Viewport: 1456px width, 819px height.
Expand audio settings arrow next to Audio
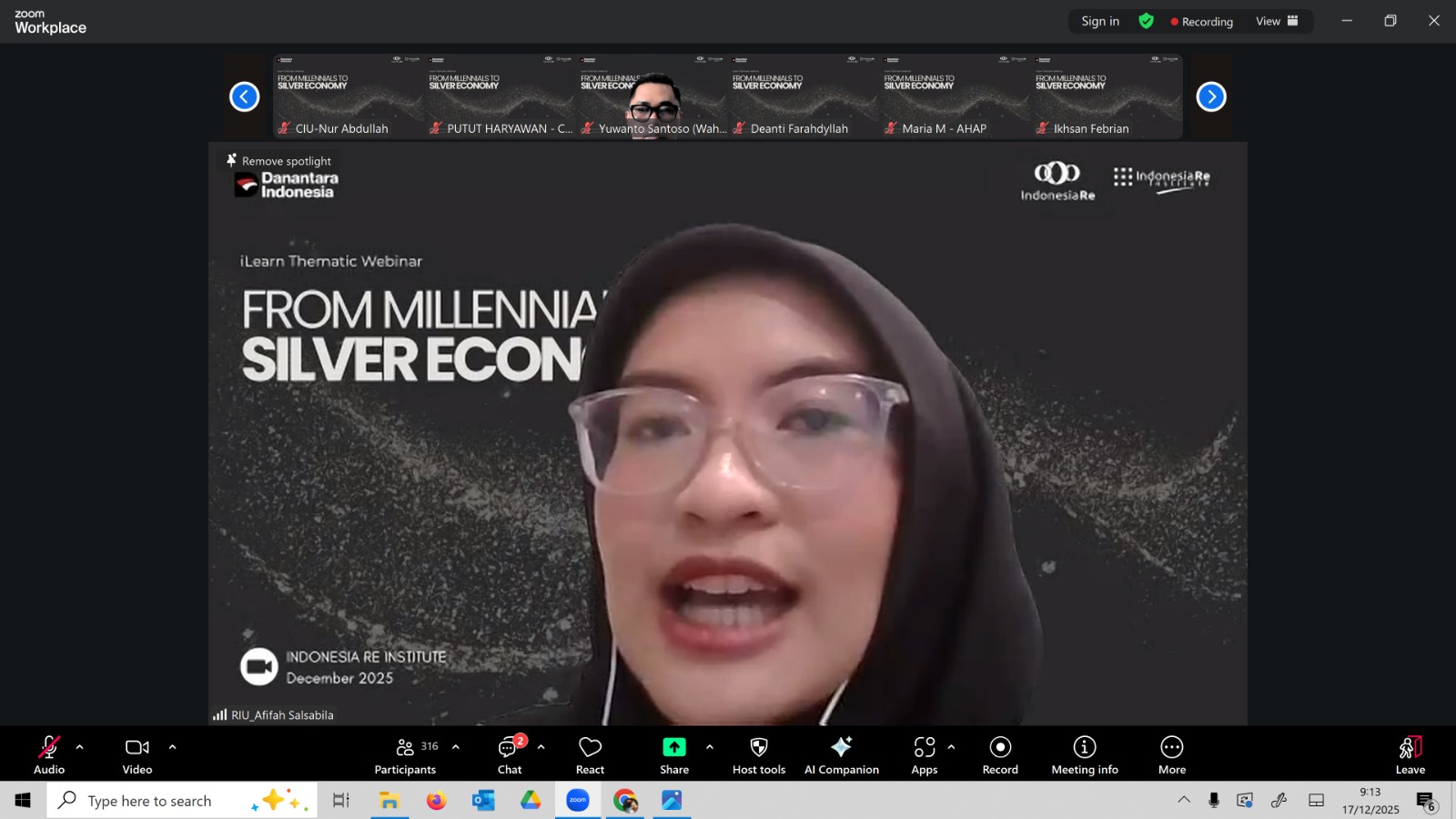pos(80,747)
